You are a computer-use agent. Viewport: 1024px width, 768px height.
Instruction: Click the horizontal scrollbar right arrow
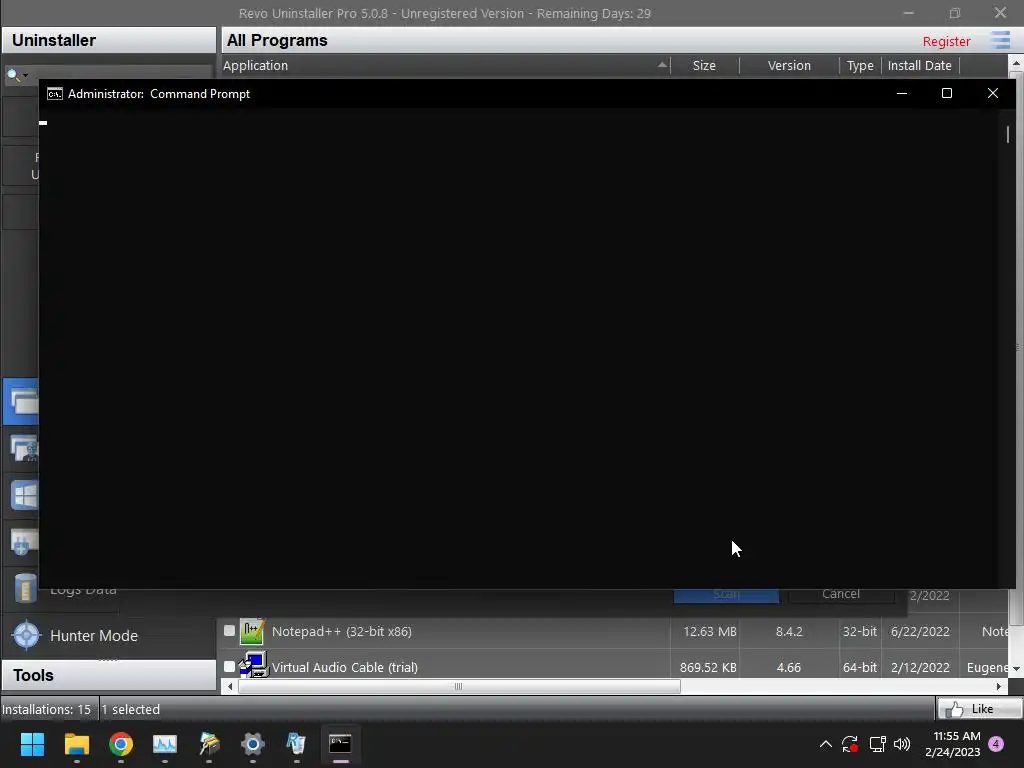click(x=999, y=686)
